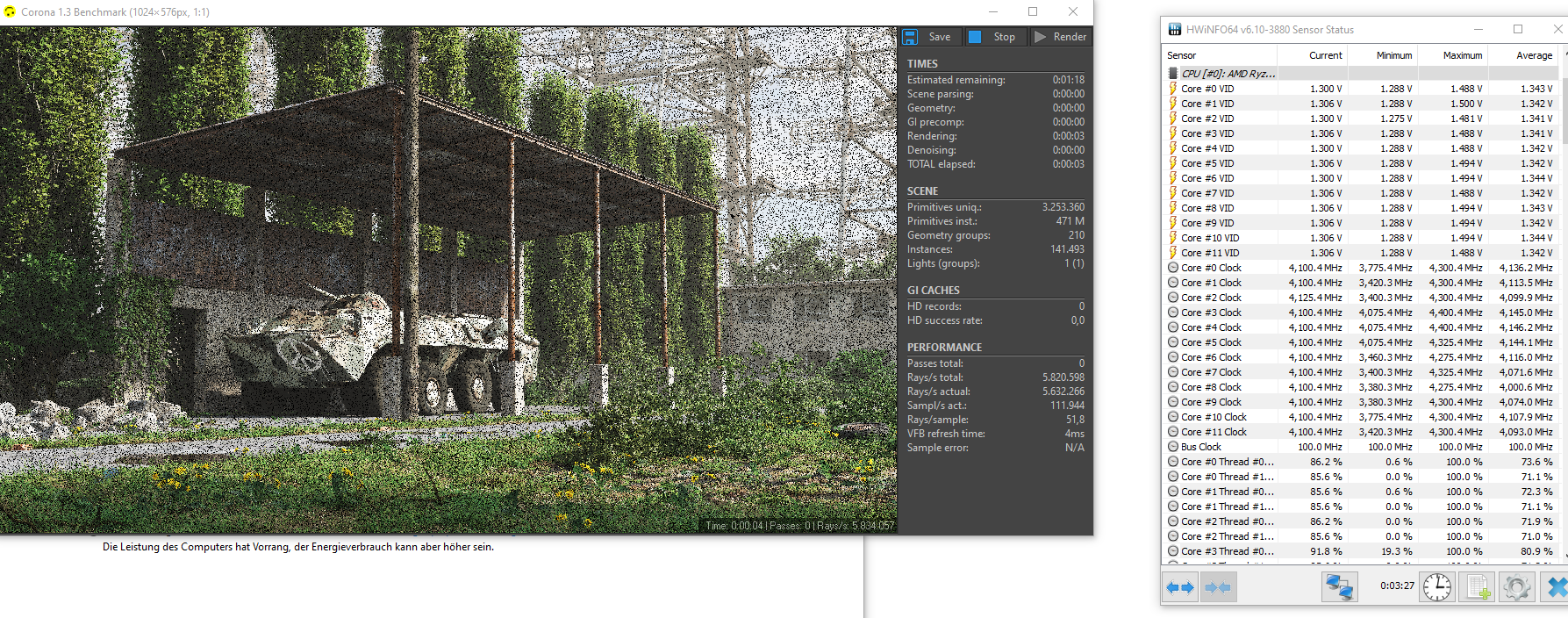Click HWiNFO clock reset timer icon
Image resolution: width=1568 pixels, height=618 pixels.
click(1437, 587)
